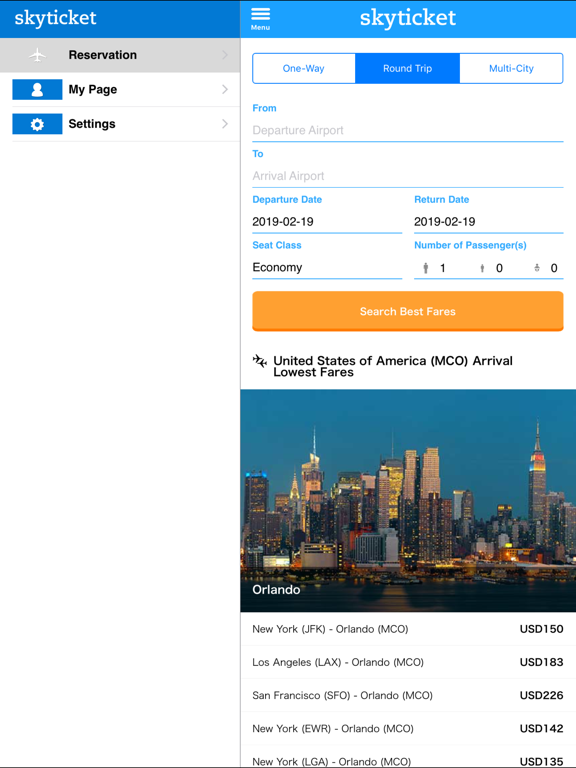Select the One-Way tab
Viewport: 576px width, 768px height.
pyautogui.click(x=304, y=69)
